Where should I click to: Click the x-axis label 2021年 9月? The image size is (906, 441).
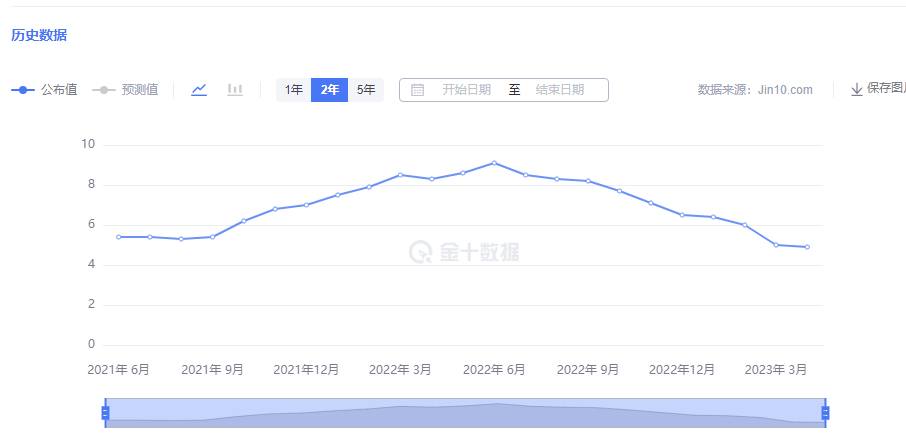click(212, 370)
